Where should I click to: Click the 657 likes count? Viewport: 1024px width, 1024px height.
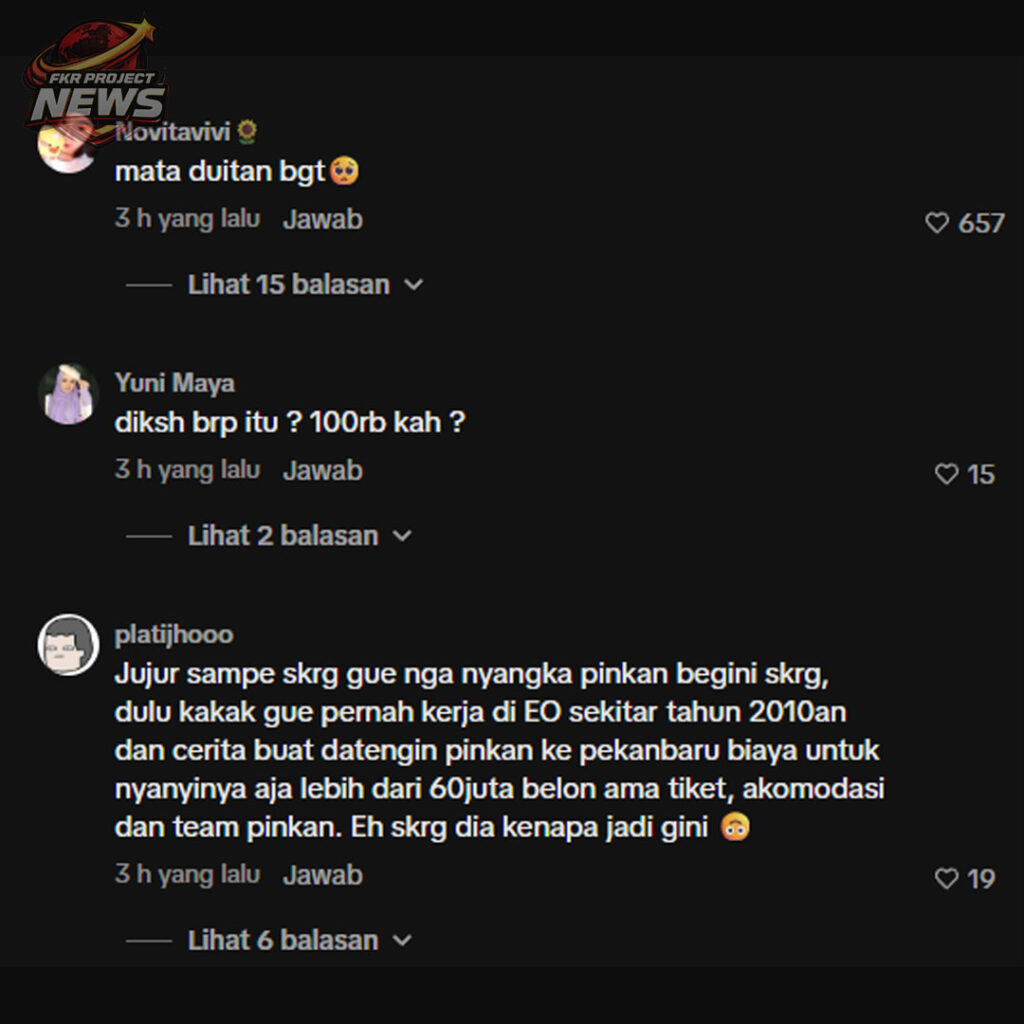pos(981,223)
